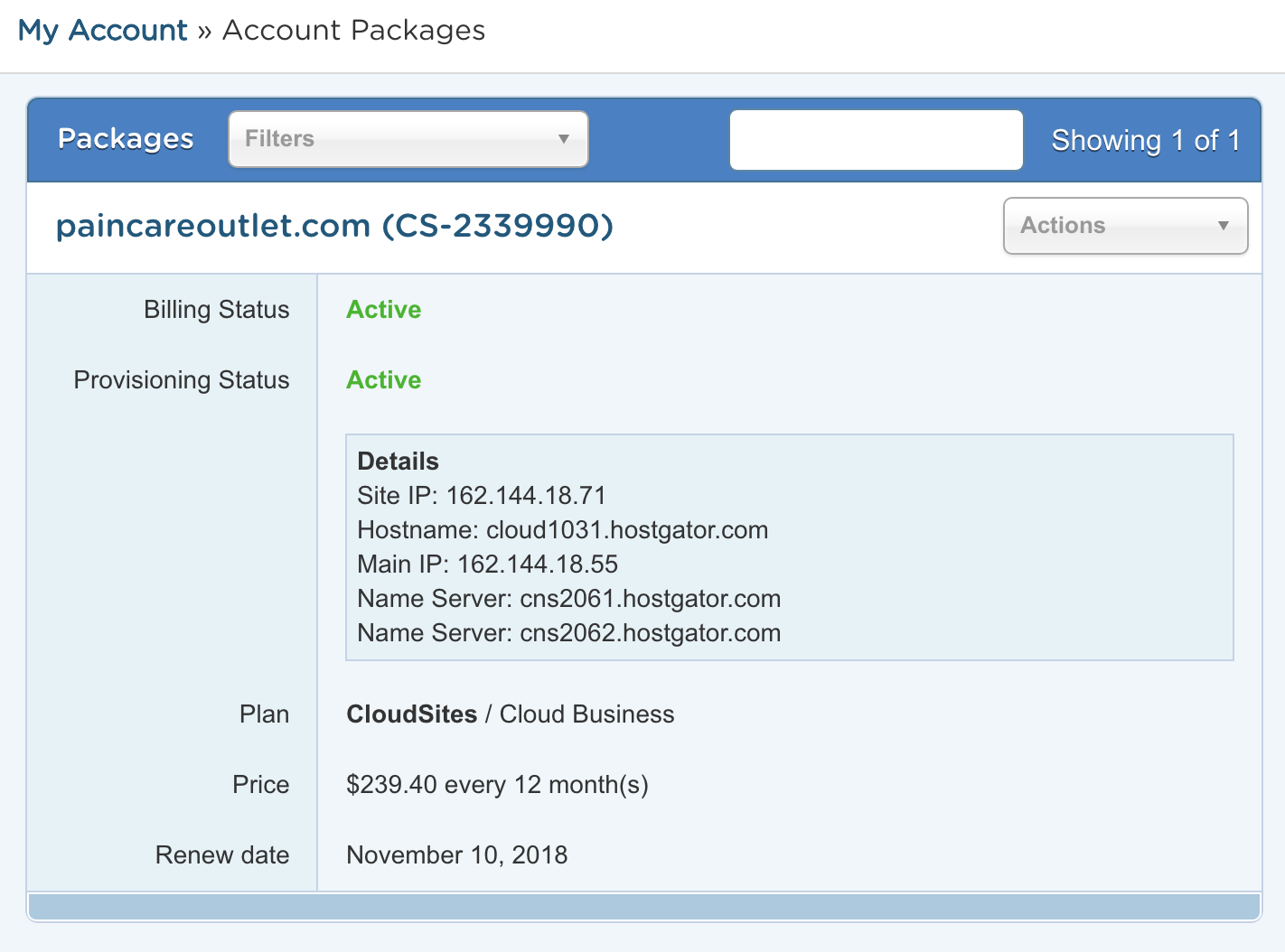This screenshot has height=952, width=1285.
Task: Click the November 10, 2018 renew date
Action: pos(456,855)
